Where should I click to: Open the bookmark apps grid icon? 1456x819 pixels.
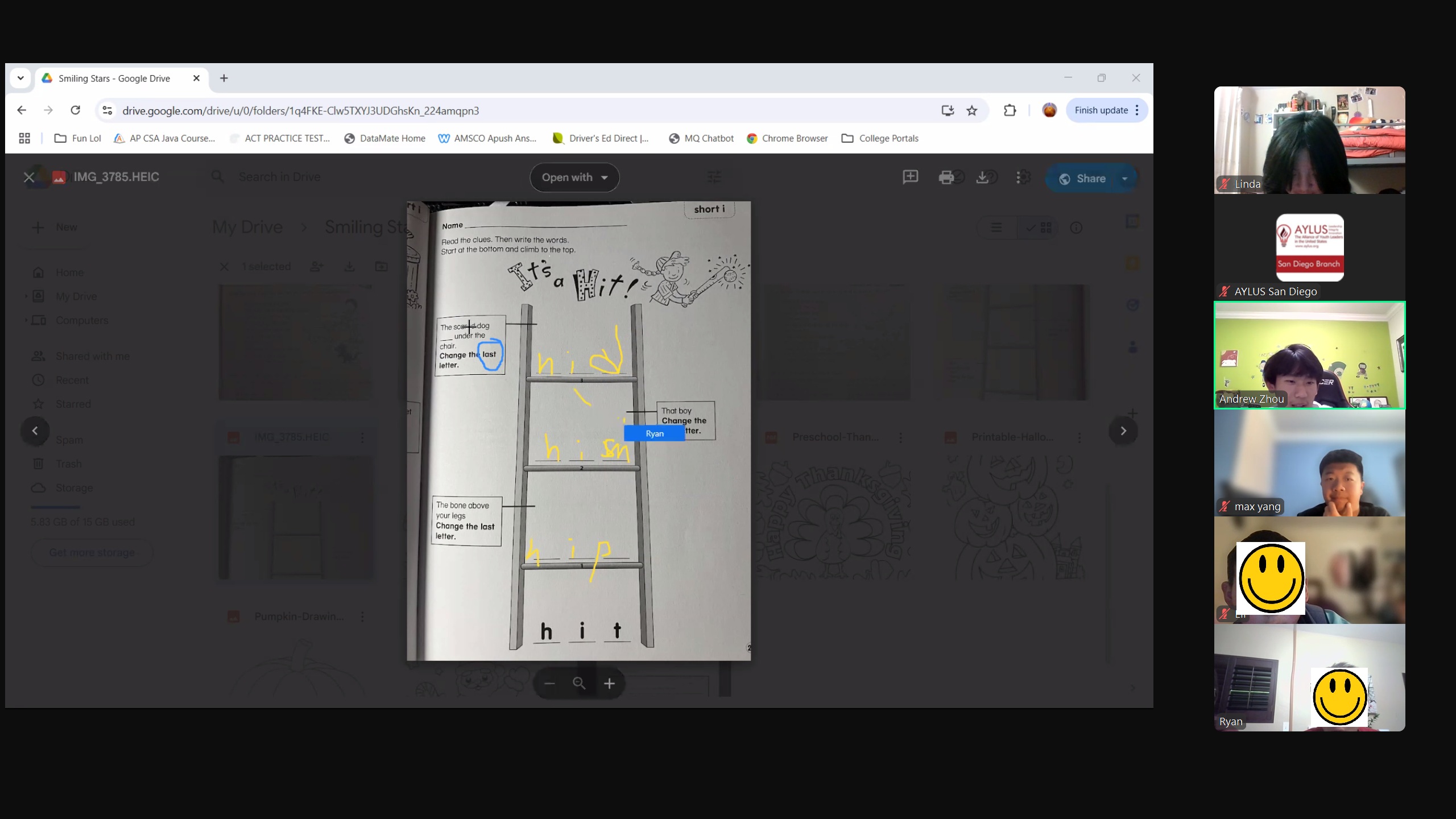tap(24, 138)
